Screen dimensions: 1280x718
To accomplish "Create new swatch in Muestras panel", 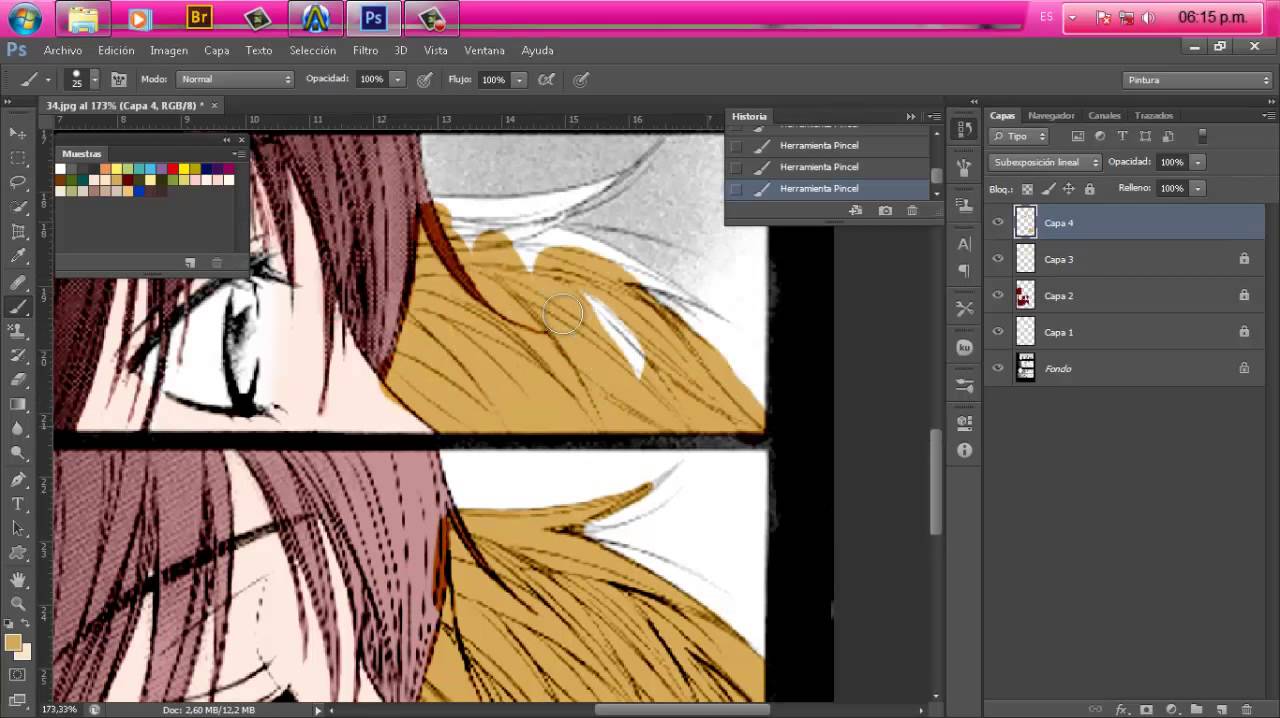I will [190, 263].
